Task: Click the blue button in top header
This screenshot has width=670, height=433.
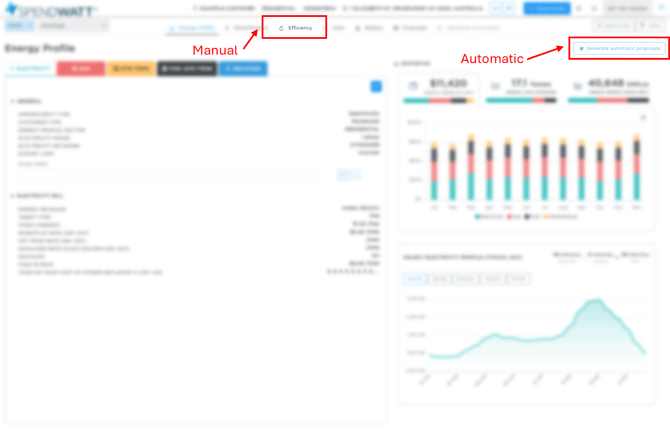Action: click(x=547, y=8)
